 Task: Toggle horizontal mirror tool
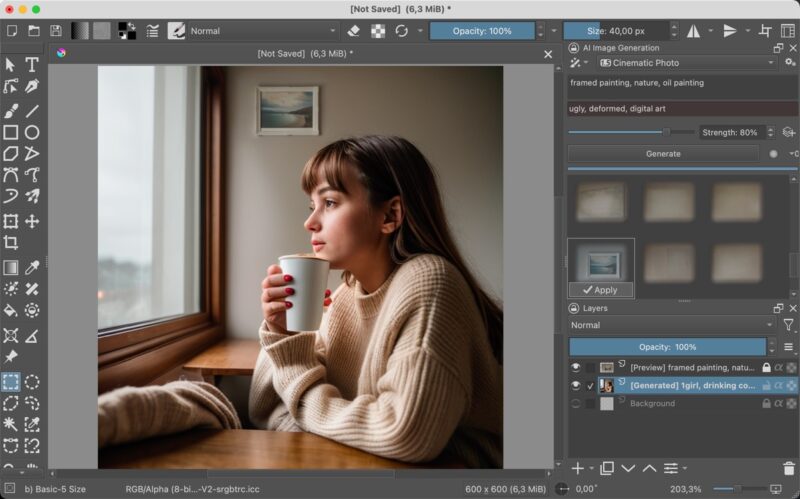click(x=693, y=31)
